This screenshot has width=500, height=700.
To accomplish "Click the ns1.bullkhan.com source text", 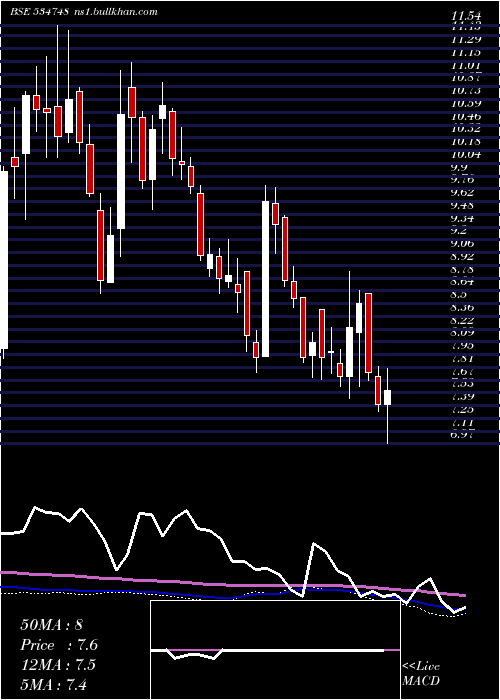I will (116, 12).
